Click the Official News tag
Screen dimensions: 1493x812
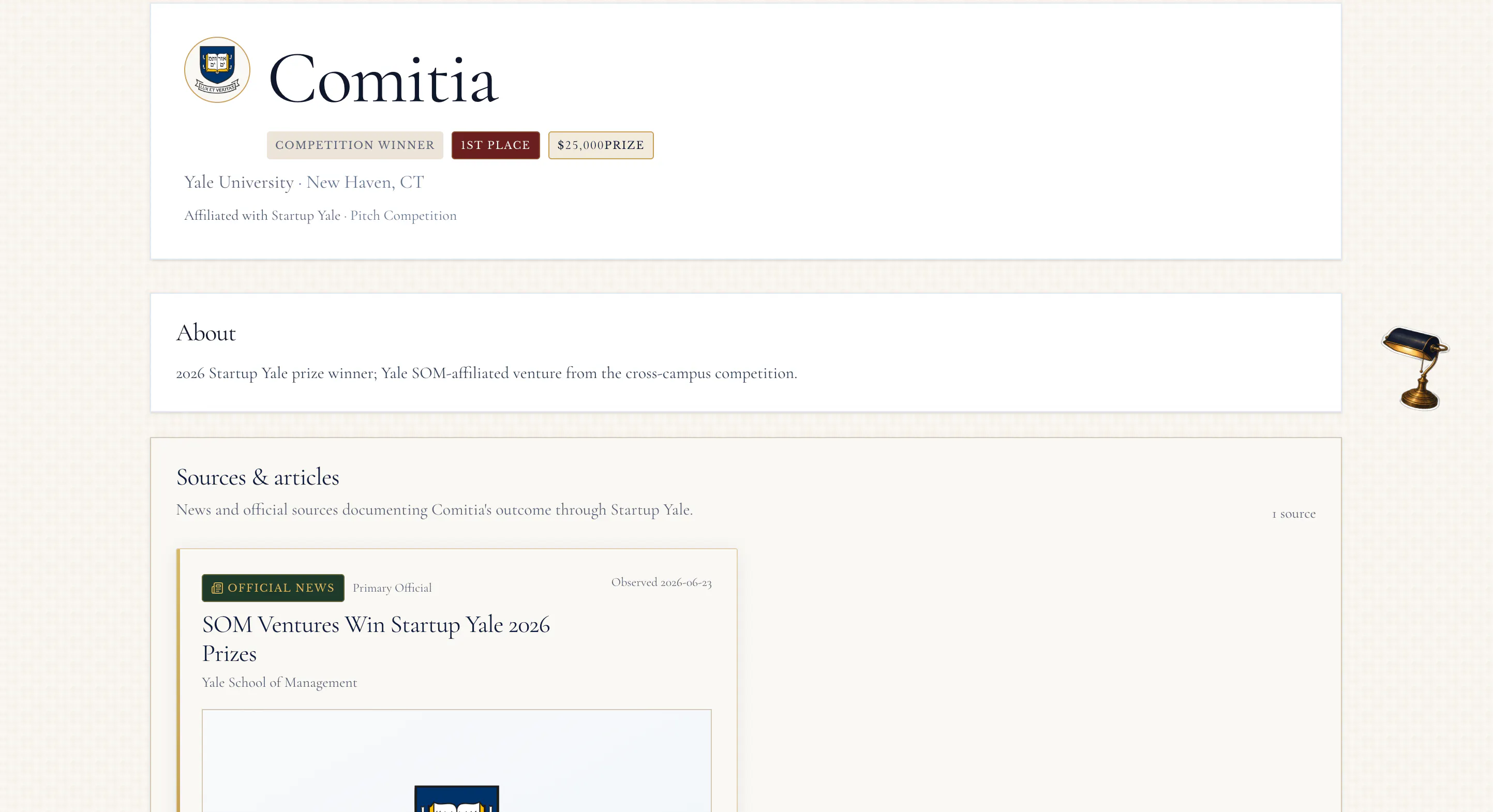273,588
